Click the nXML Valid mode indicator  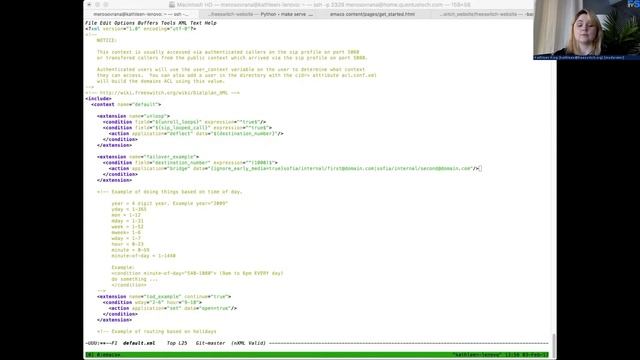[248, 343]
